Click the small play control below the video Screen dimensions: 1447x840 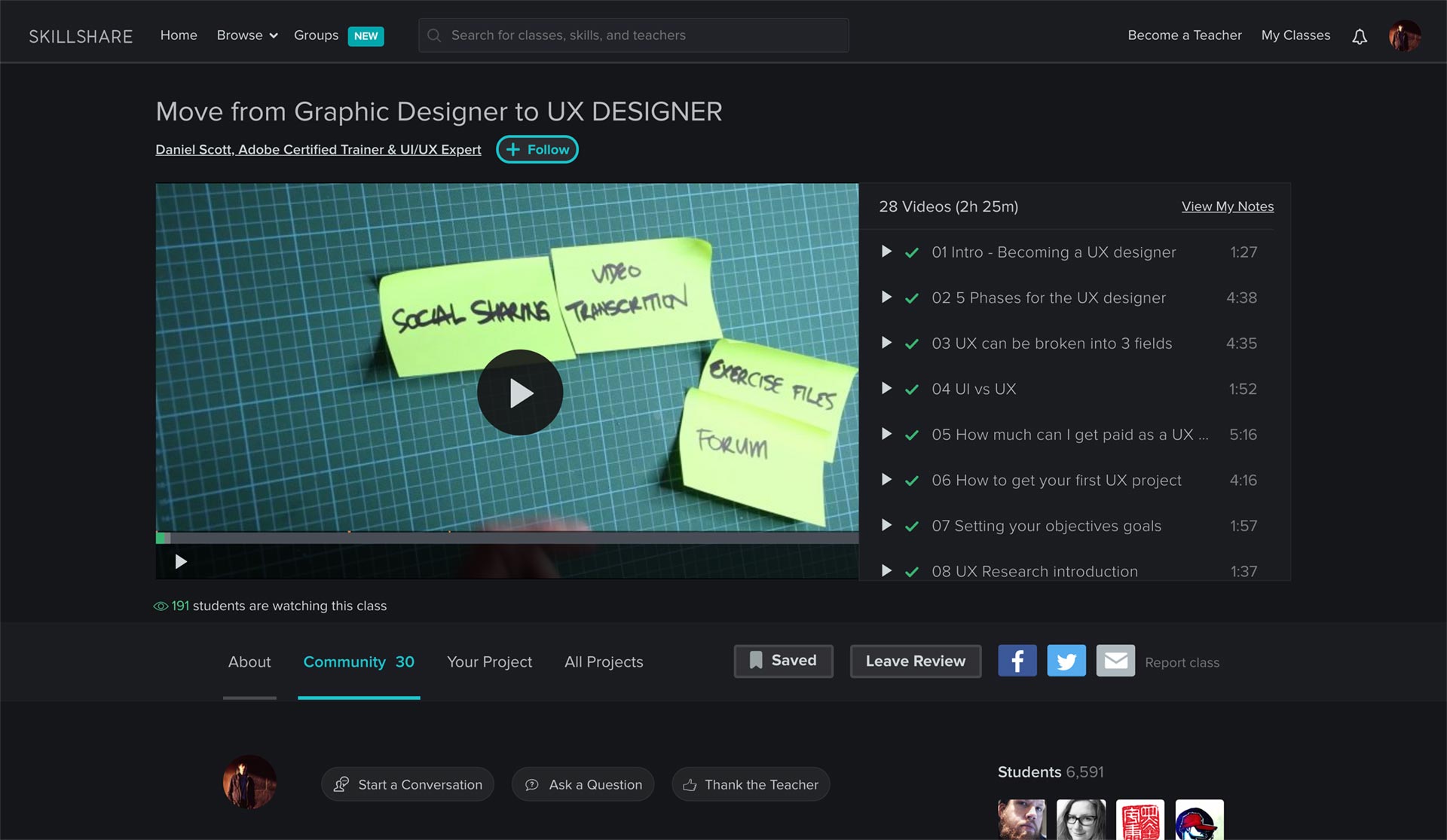point(181,561)
